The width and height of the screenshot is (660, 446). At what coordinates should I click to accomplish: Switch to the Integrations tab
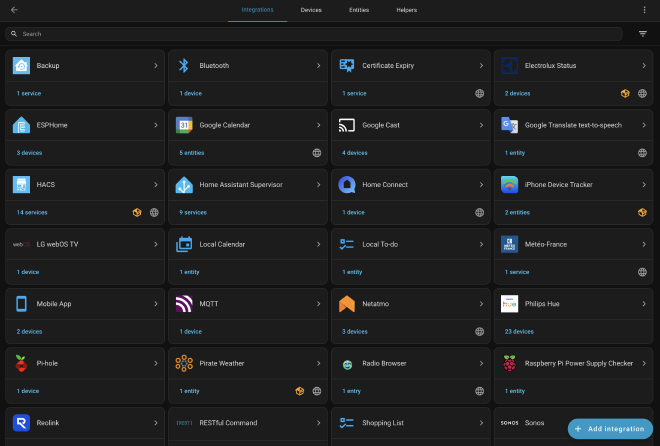(257, 10)
